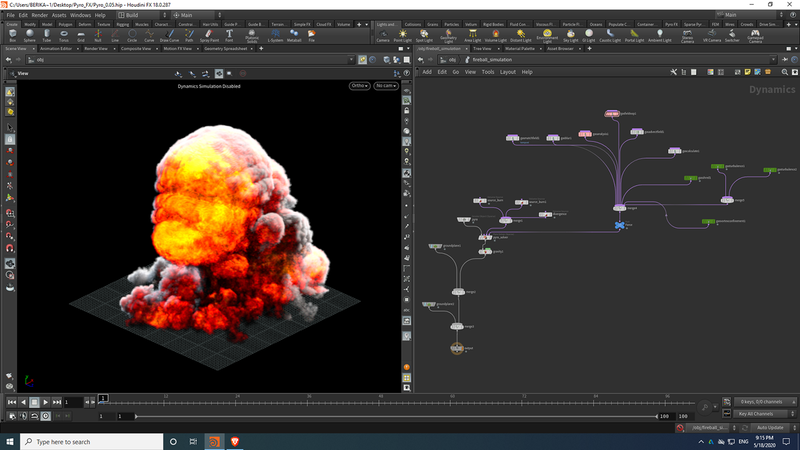
Task: Open the Render menu
Action: pyautogui.click(x=39, y=15)
